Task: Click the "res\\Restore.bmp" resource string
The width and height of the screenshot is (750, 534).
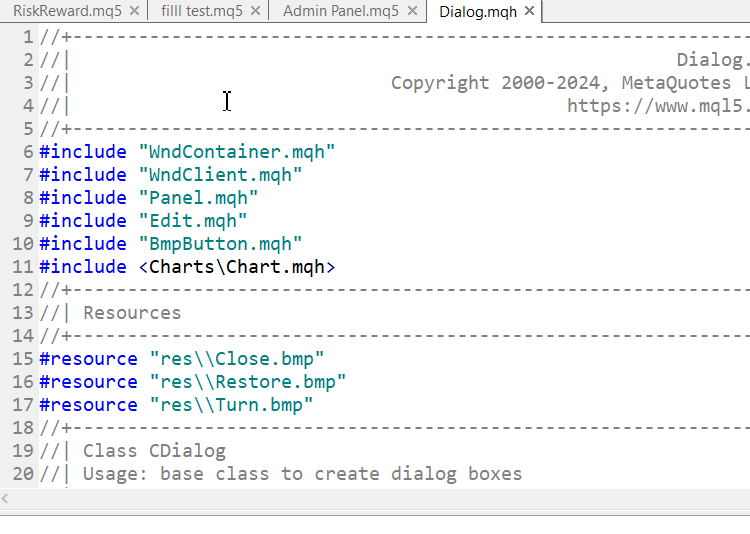Action: coord(248,382)
